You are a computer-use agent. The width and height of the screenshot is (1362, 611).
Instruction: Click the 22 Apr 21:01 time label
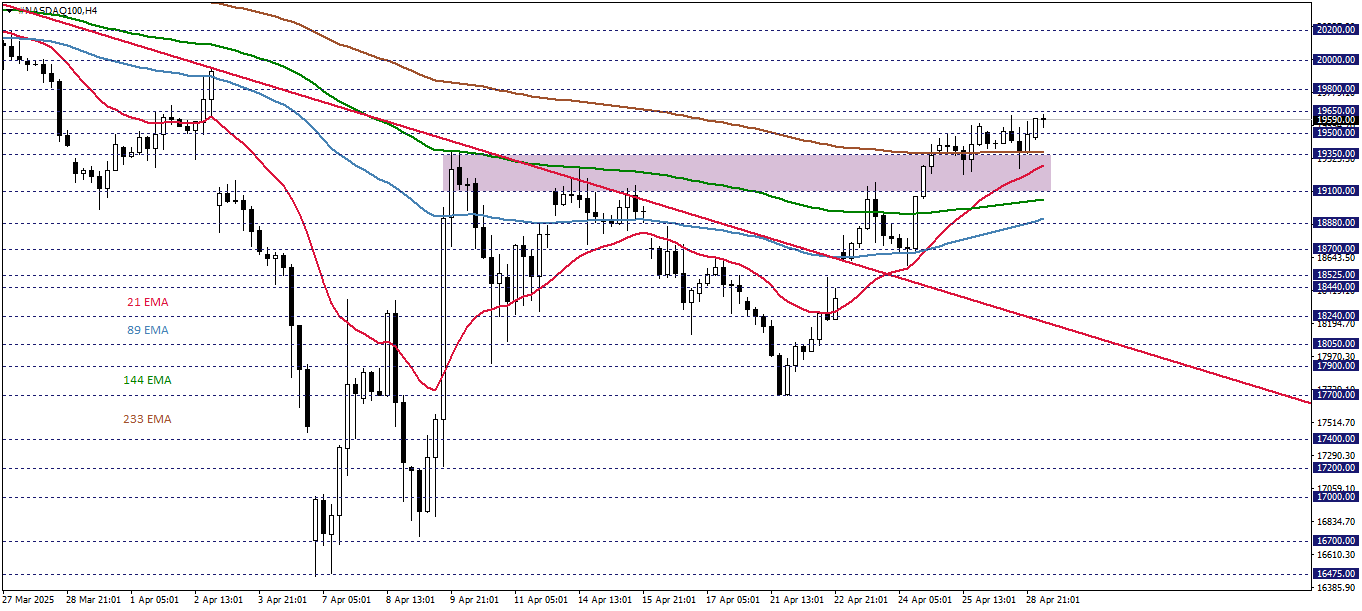point(862,600)
